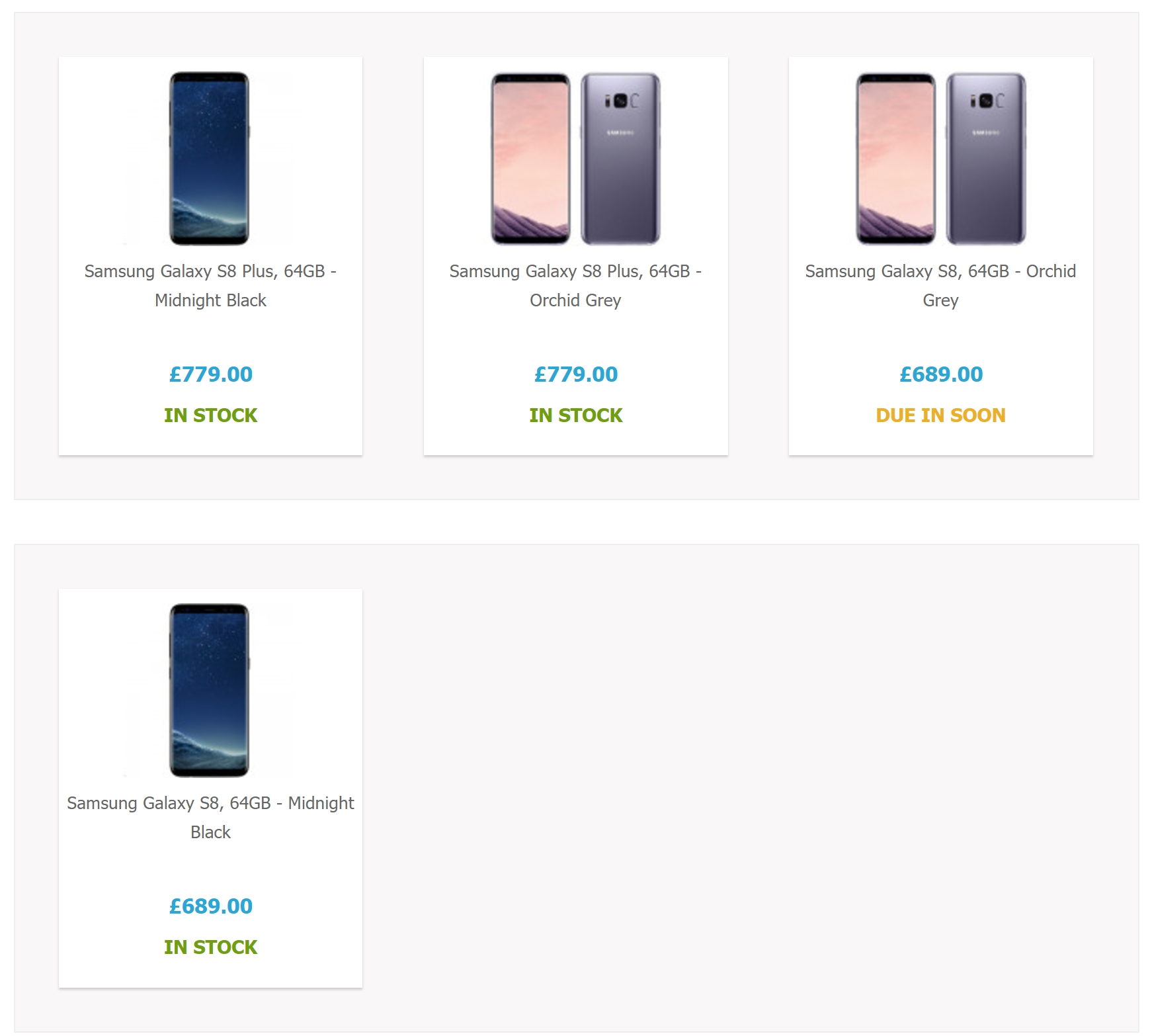Open Samsung Galaxy S8 64GB Orchid Grey title
This screenshot has width=1152, height=1036.
click(x=940, y=285)
